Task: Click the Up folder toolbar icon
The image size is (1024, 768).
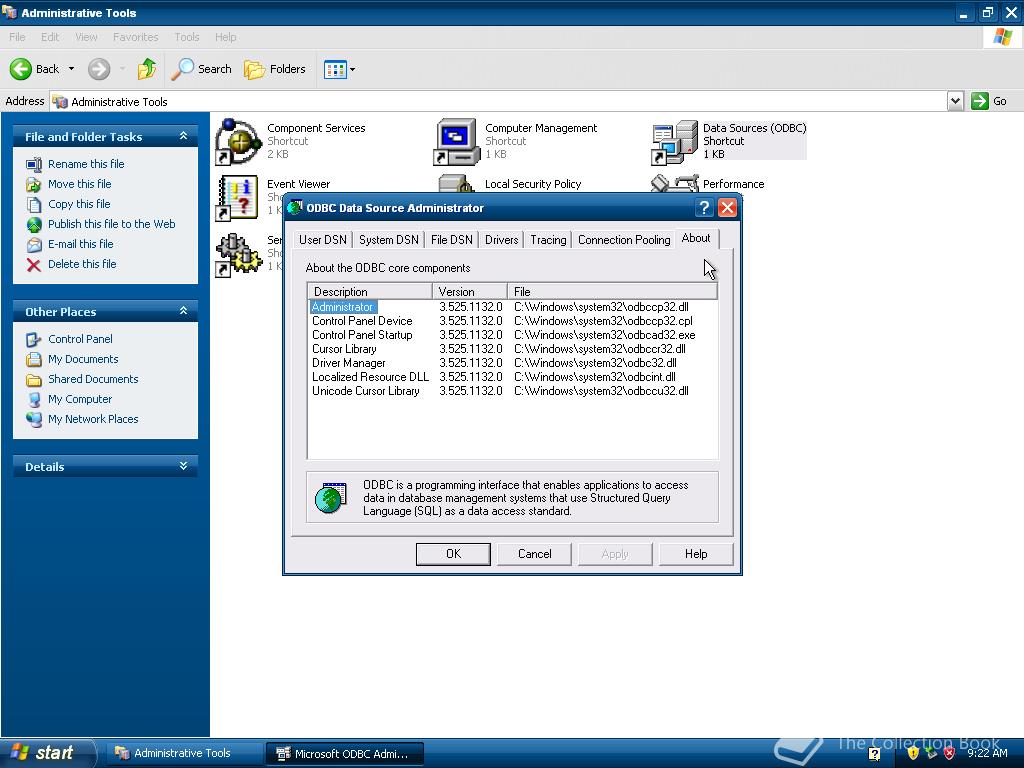Action: pyautogui.click(x=146, y=69)
